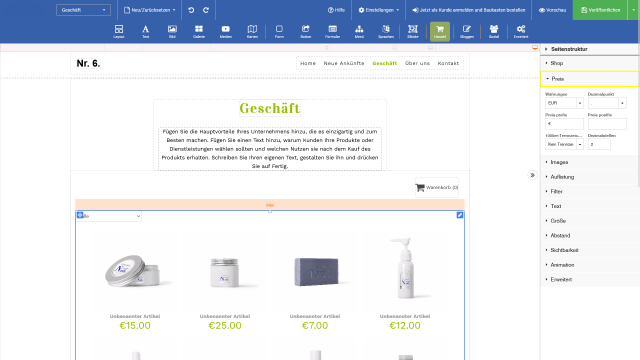Select the dark soap bar product image
Viewport: 640px width, 360px height.
click(315, 271)
